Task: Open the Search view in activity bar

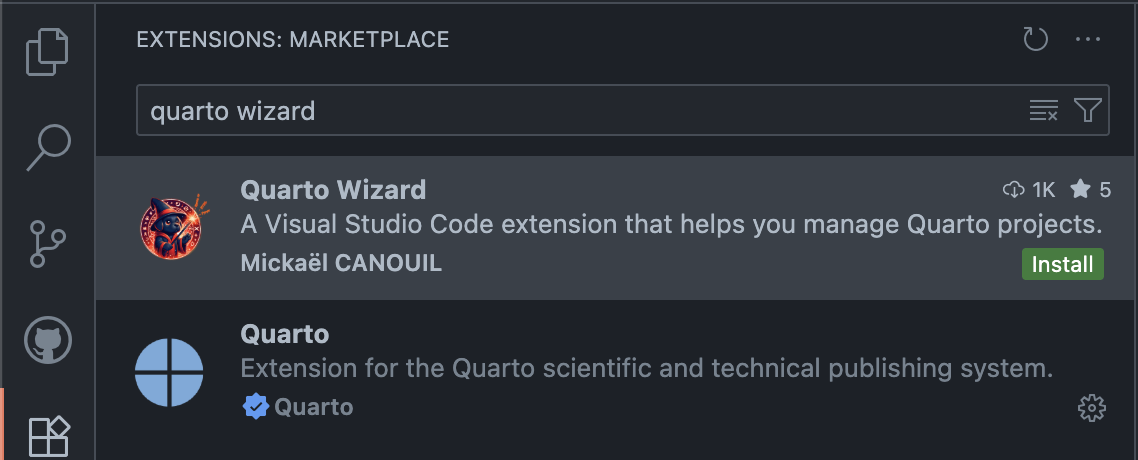Action: 47,147
